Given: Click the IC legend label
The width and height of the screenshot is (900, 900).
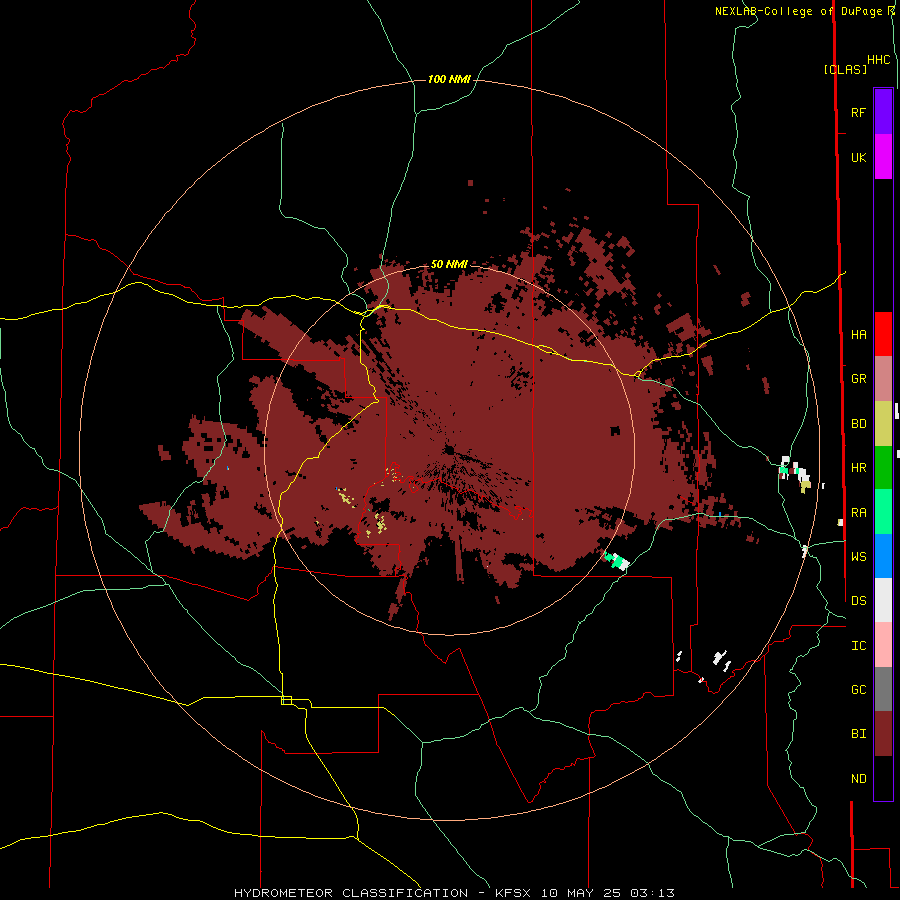Looking at the screenshot, I should point(859,646).
